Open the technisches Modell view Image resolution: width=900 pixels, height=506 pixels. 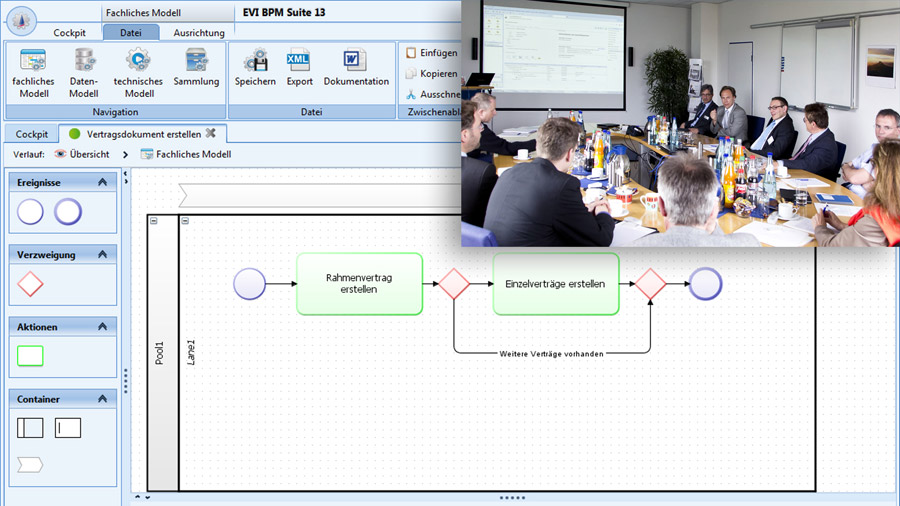click(138, 60)
